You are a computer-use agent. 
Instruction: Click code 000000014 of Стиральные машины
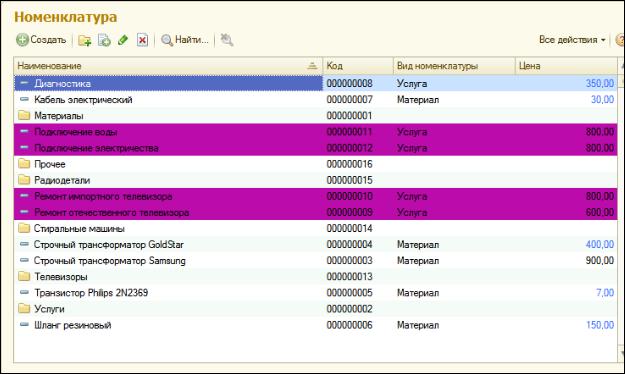point(349,228)
